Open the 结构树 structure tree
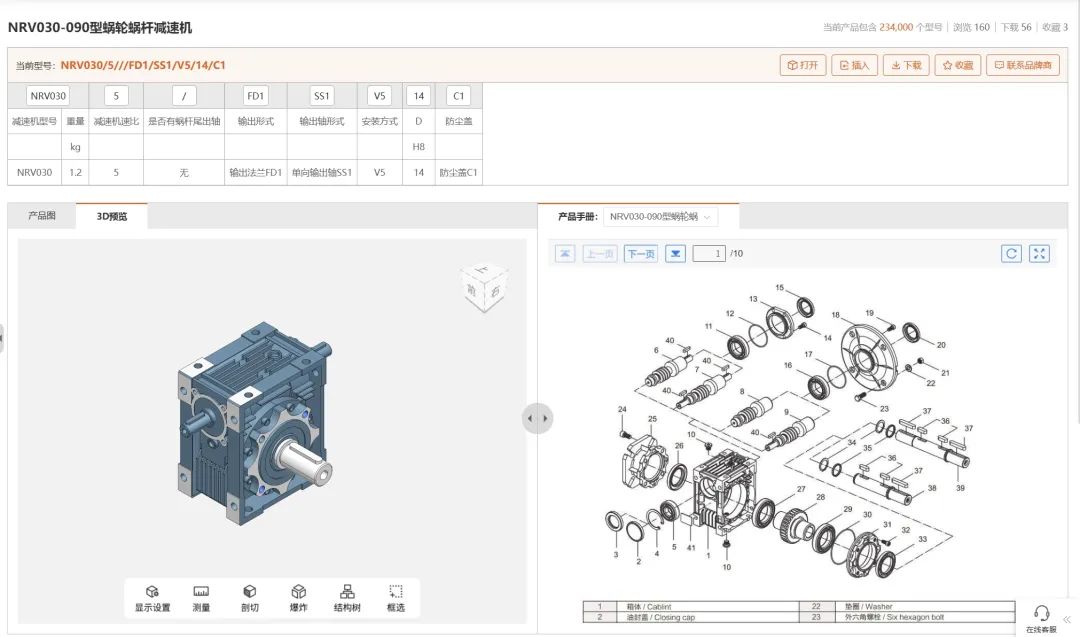Image resolution: width=1080 pixels, height=637 pixels. click(347, 598)
